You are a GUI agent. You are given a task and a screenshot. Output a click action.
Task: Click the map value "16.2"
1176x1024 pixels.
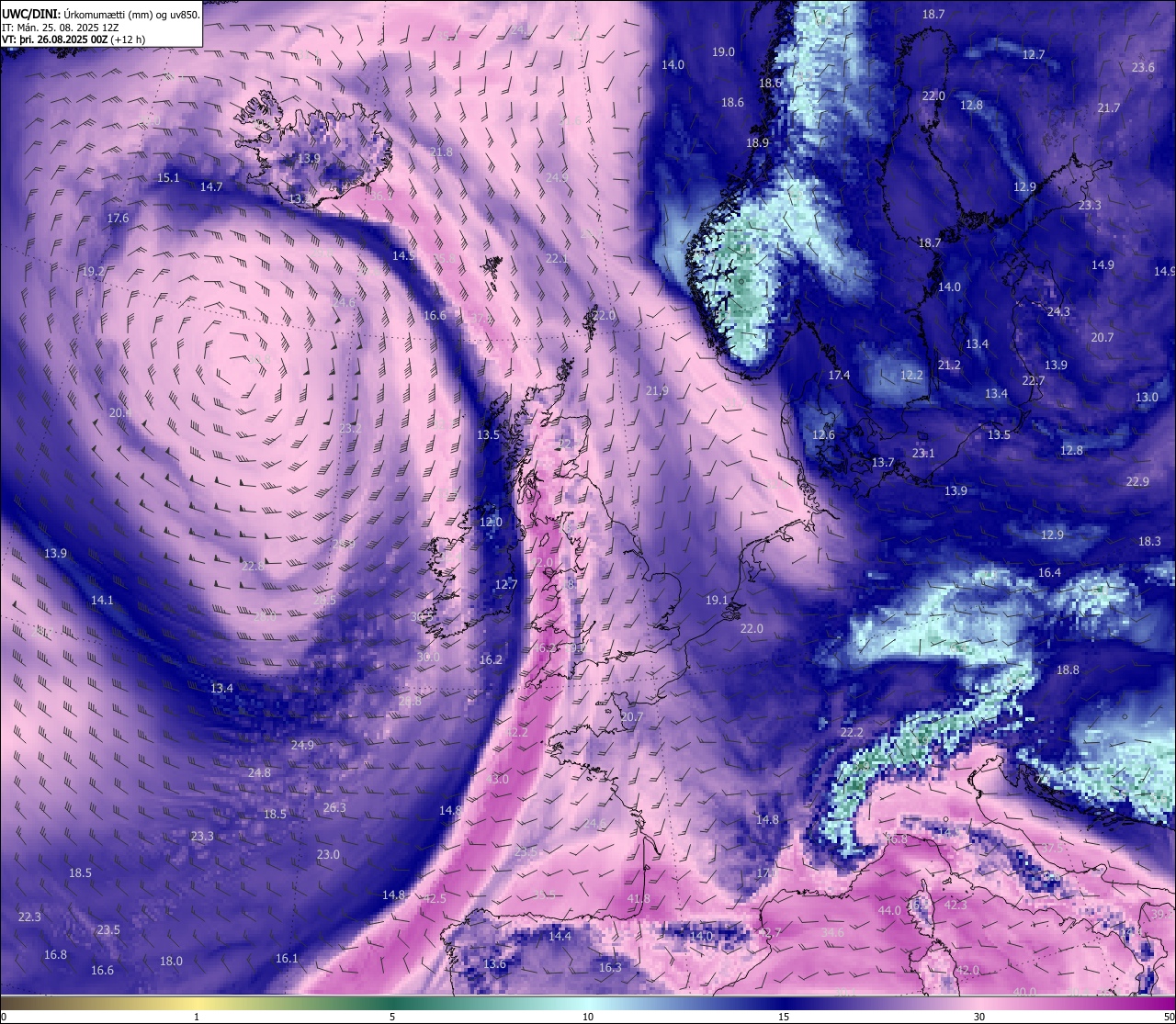tap(491, 660)
